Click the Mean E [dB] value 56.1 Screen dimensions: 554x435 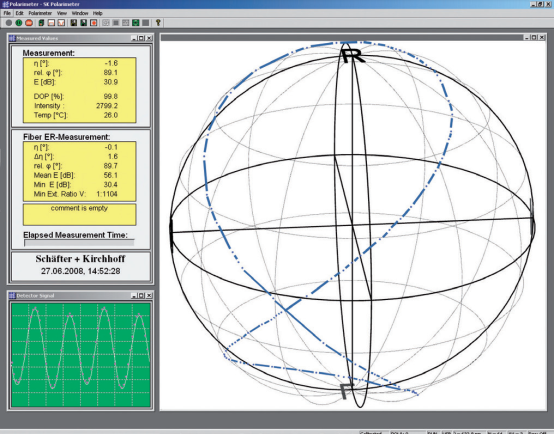tap(111, 175)
